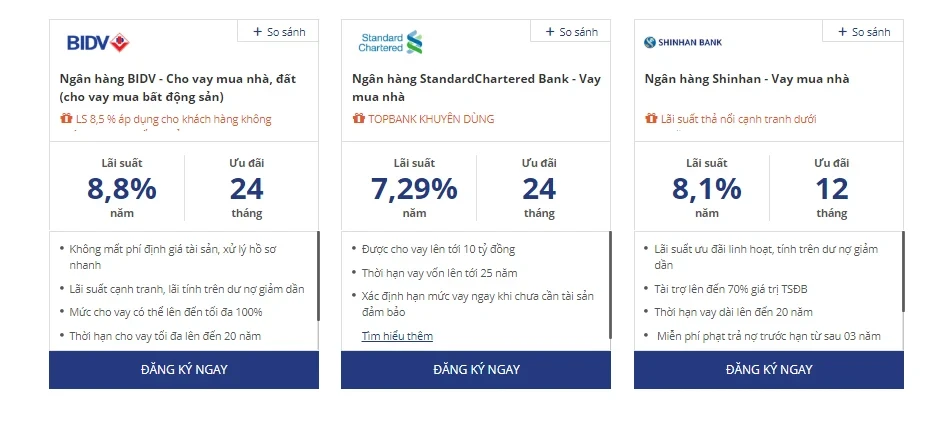Click the BIDV bank logo

click(x=98, y=43)
